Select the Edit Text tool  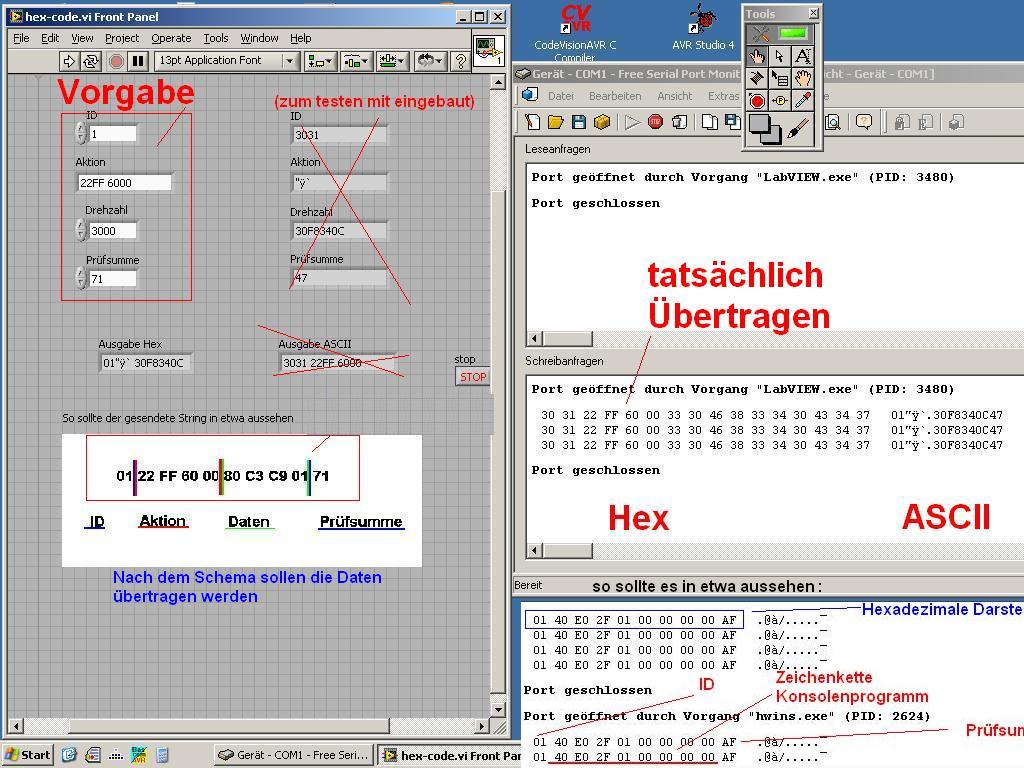click(x=803, y=56)
